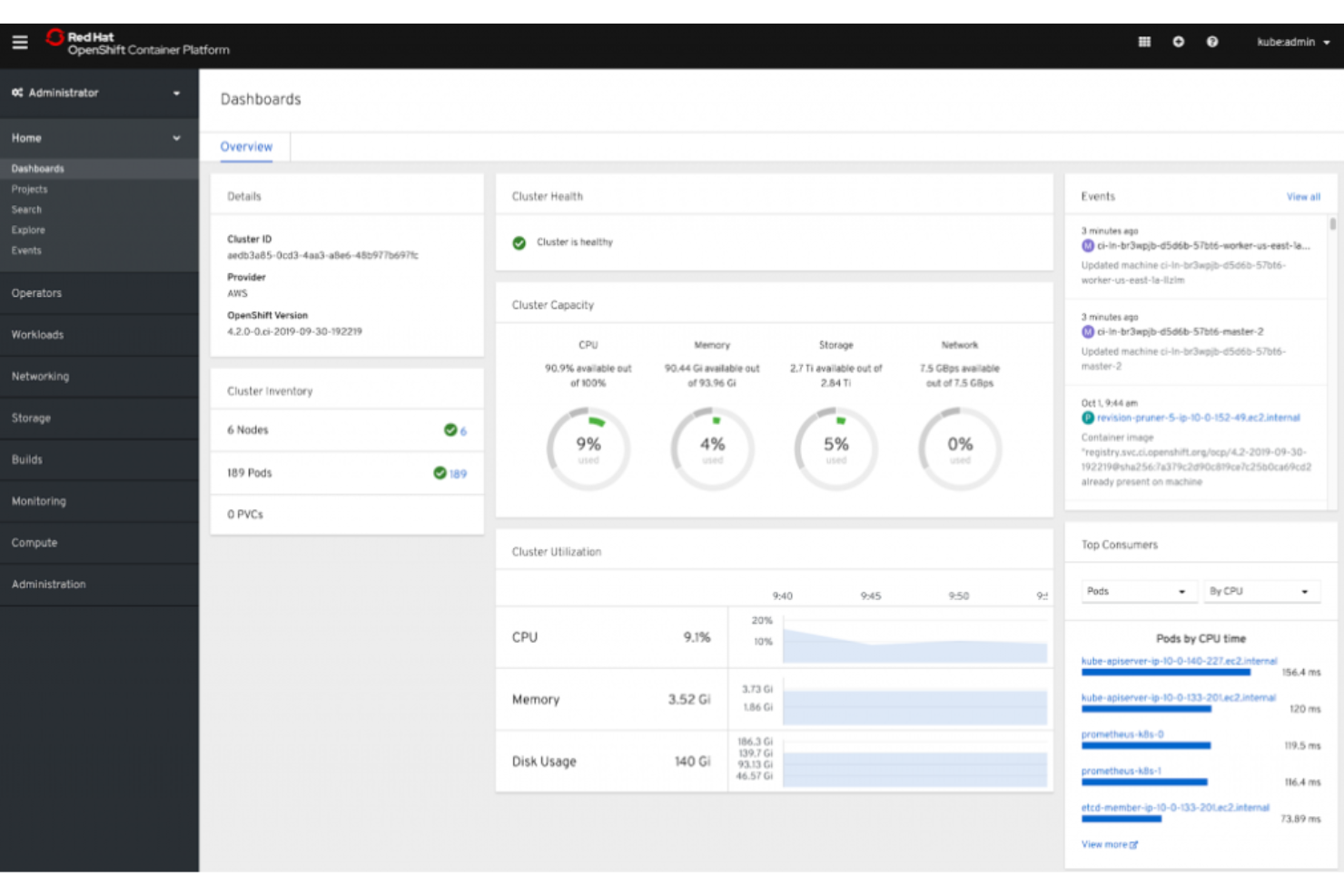Switch to the Overview tab
The width and height of the screenshot is (1344, 896).
[245, 146]
